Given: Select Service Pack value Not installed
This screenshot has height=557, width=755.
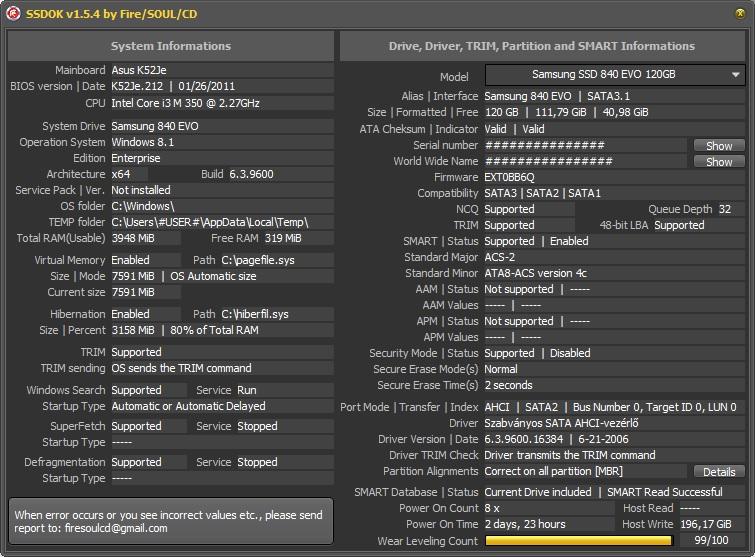Looking at the screenshot, I should point(141,190).
